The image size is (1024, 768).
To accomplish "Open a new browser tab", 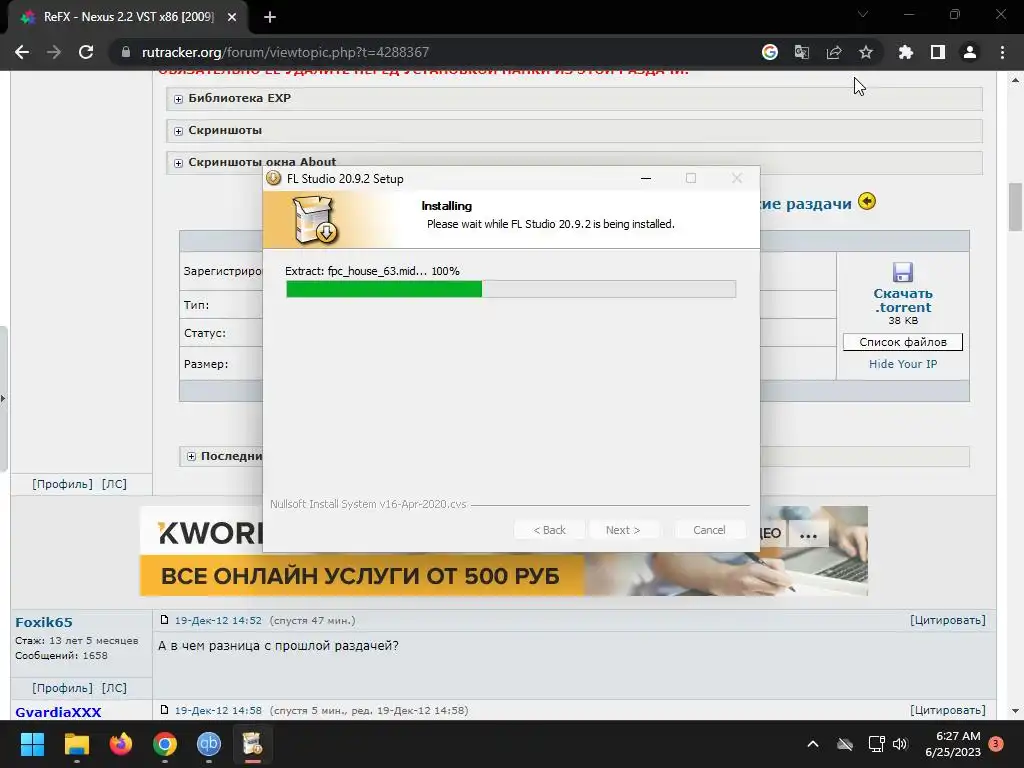I will coord(270,17).
